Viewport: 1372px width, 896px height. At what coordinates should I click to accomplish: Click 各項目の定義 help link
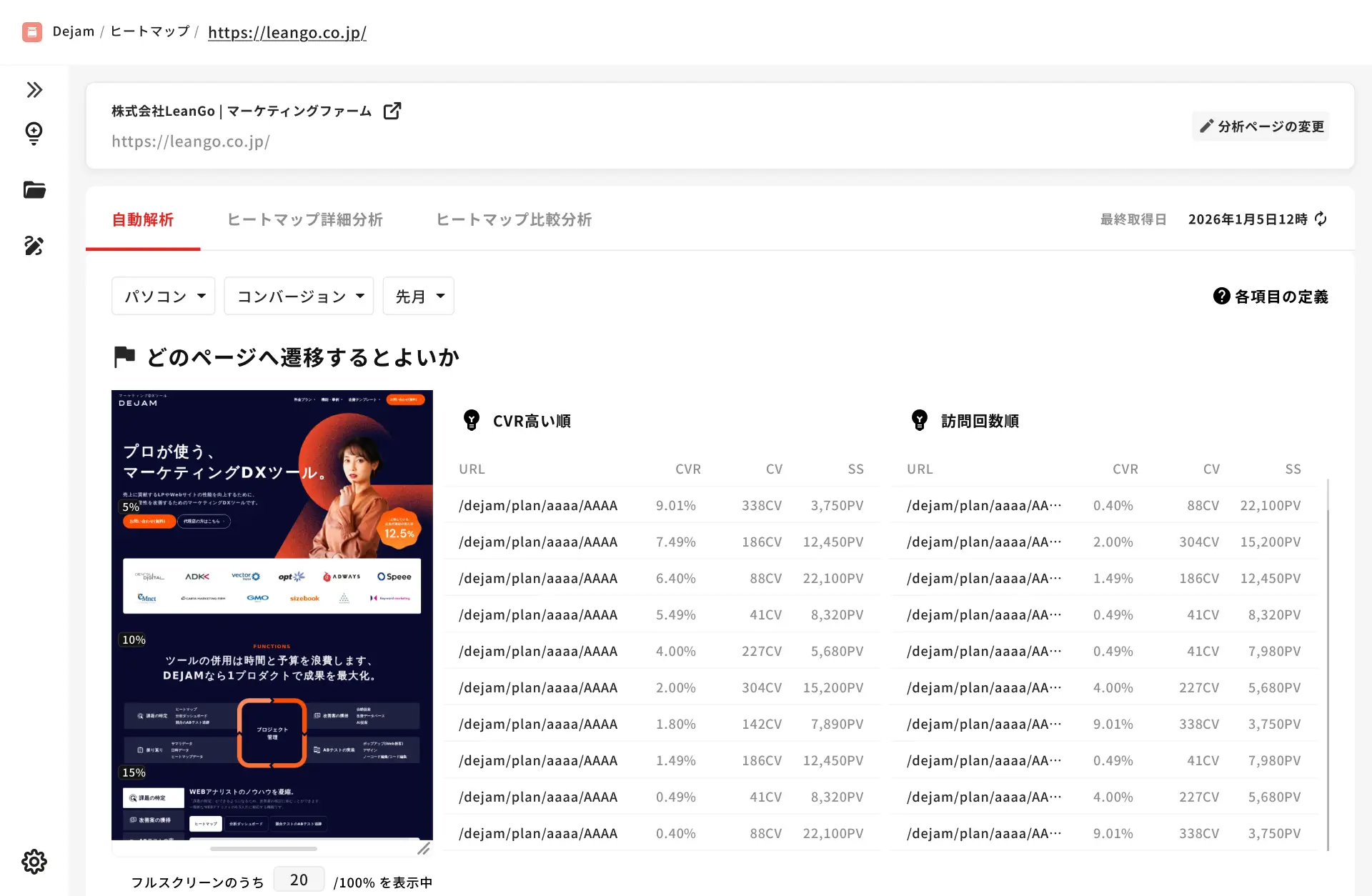tap(1271, 297)
